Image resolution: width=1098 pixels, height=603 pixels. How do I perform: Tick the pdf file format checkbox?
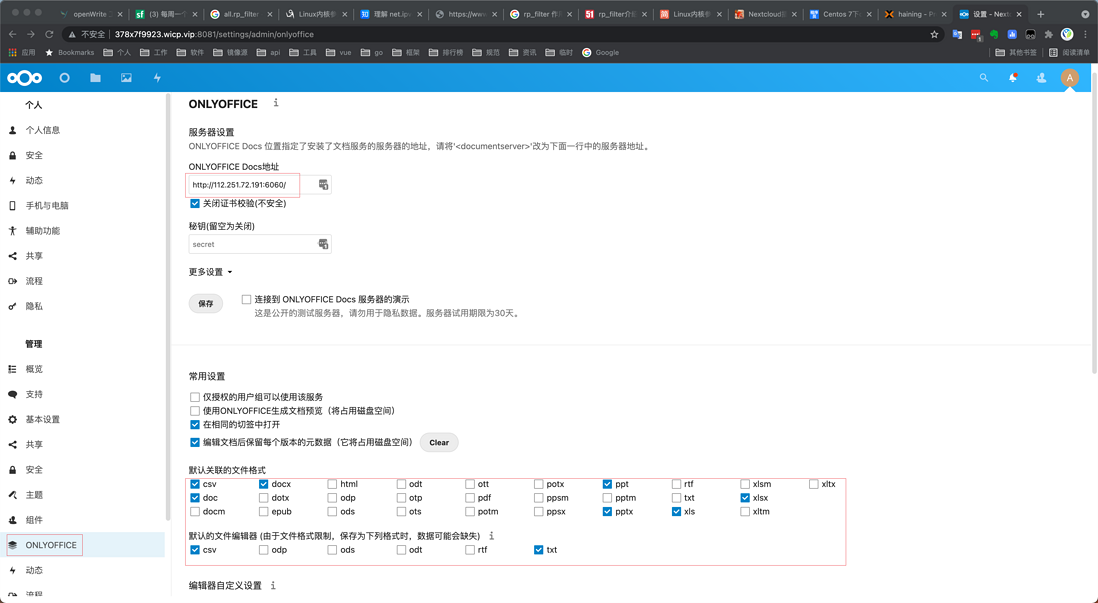pos(470,498)
